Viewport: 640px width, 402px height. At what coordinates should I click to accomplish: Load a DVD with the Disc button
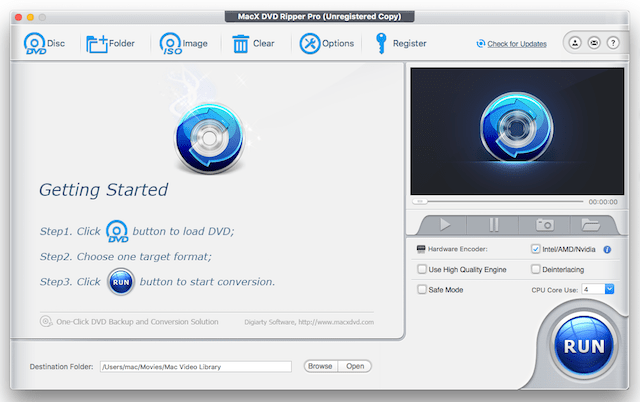(44, 43)
